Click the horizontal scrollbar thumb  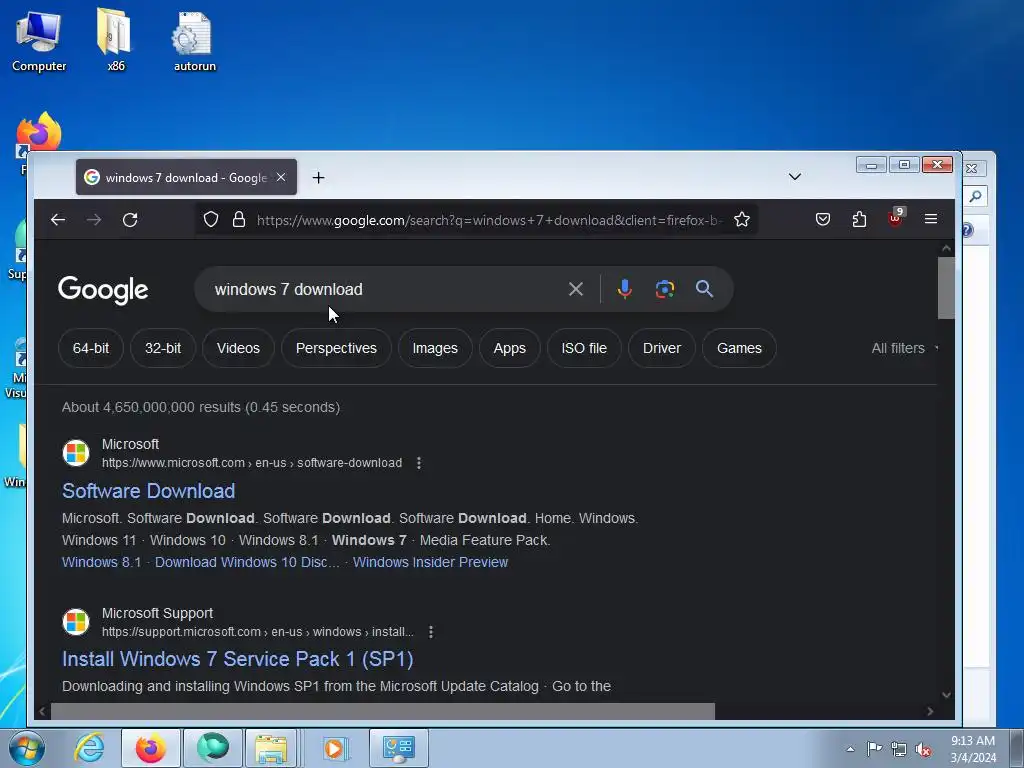(x=383, y=711)
